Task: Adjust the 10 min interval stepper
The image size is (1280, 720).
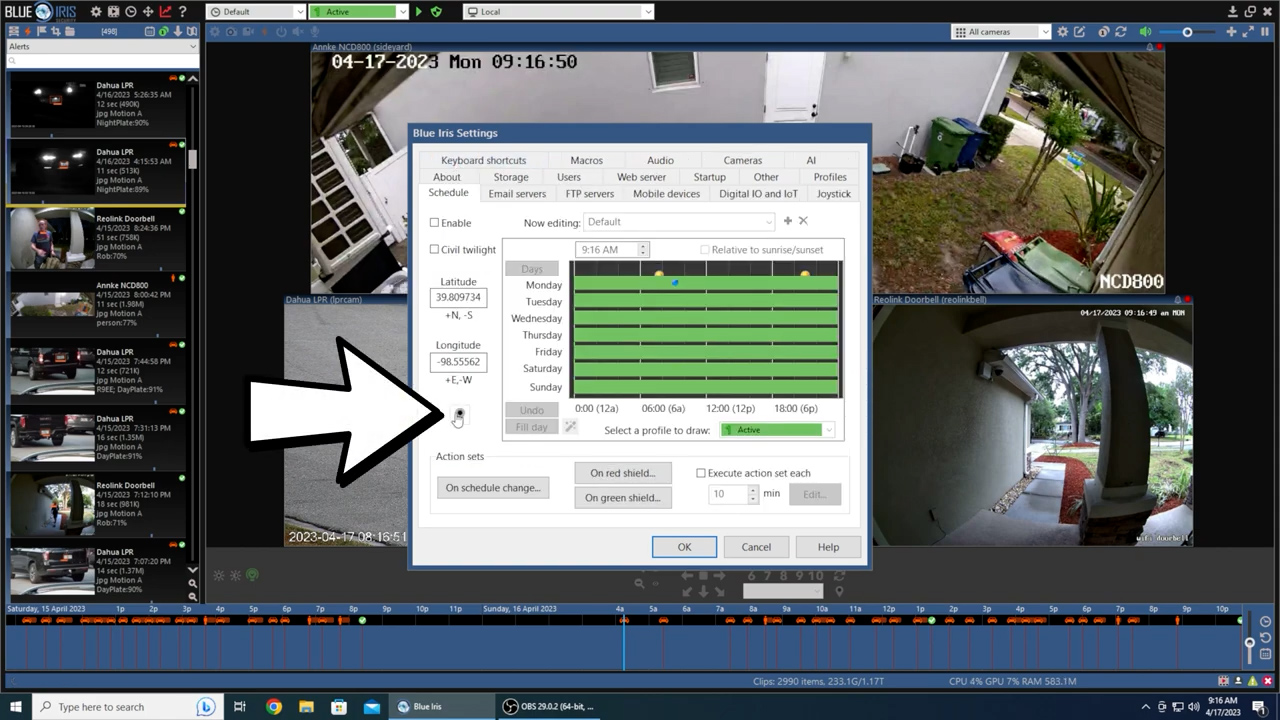Action: [x=753, y=494]
